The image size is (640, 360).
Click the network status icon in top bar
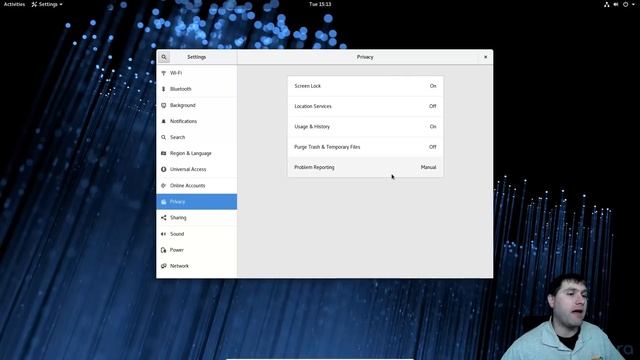click(607, 4)
